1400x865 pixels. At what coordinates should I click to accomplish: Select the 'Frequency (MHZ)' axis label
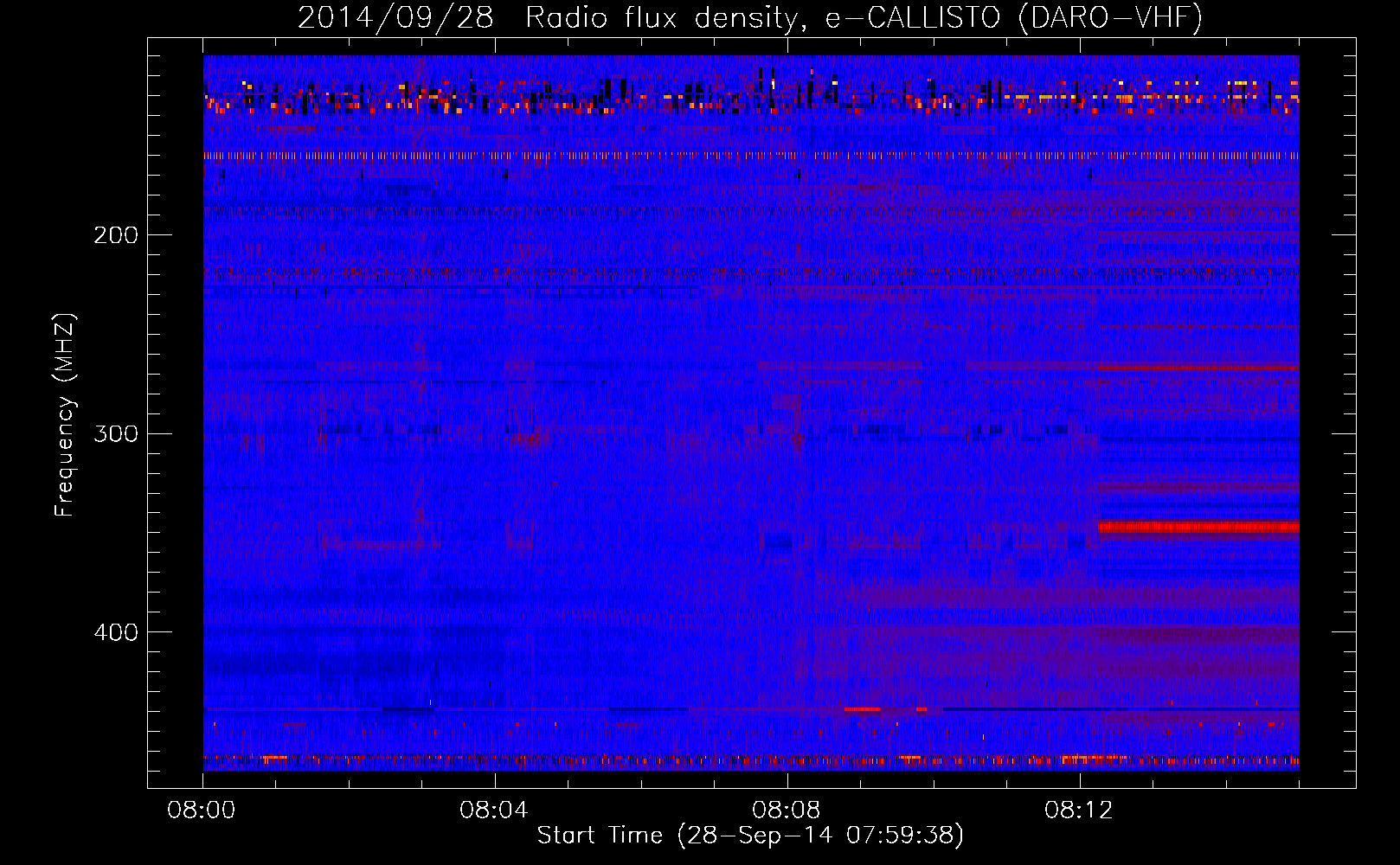pyautogui.click(x=65, y=414)
